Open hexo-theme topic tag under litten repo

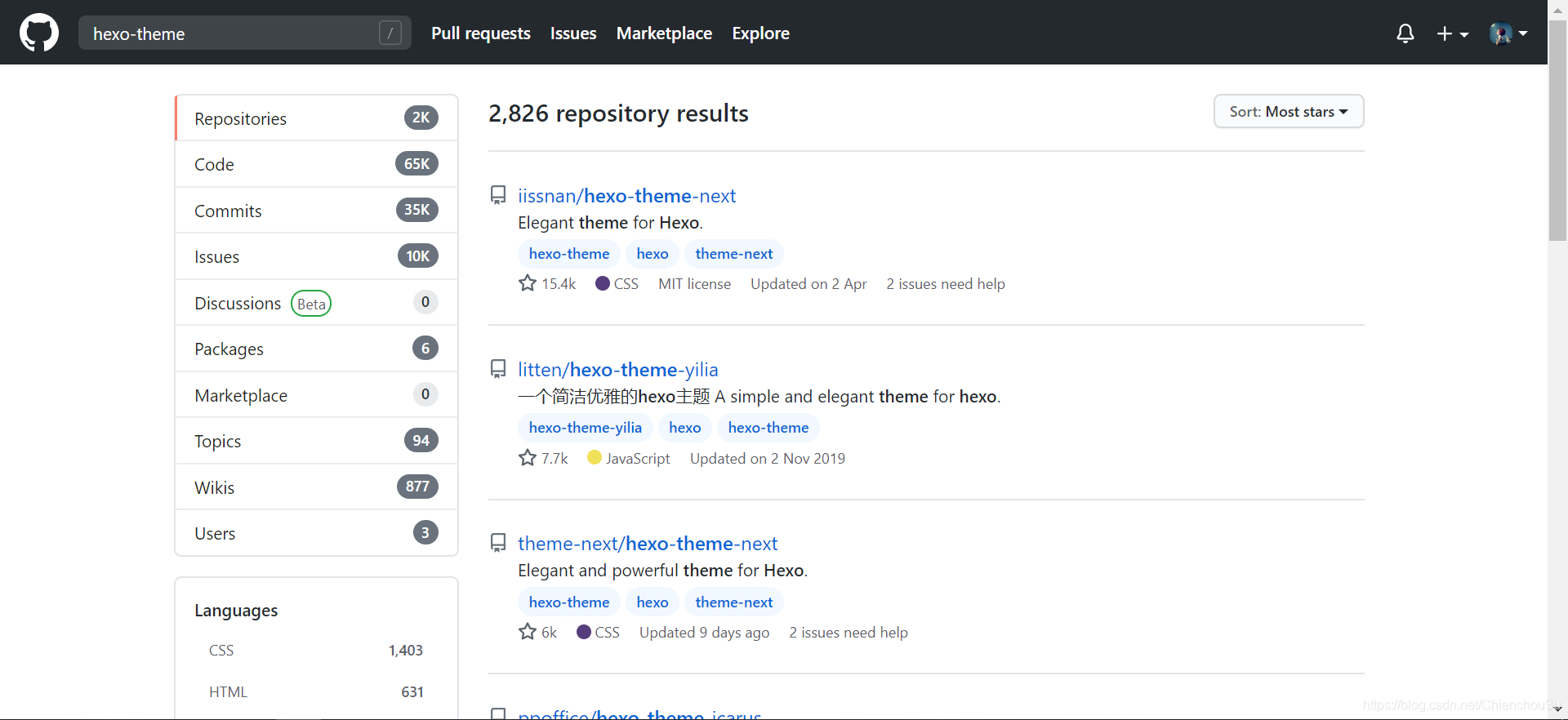768,428
